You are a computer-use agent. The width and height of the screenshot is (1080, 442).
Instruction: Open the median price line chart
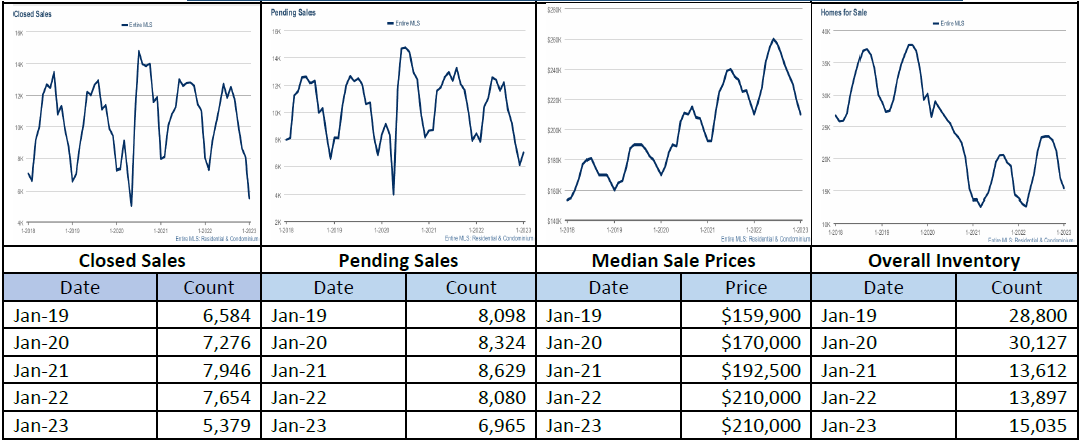[x=674, y=124]
